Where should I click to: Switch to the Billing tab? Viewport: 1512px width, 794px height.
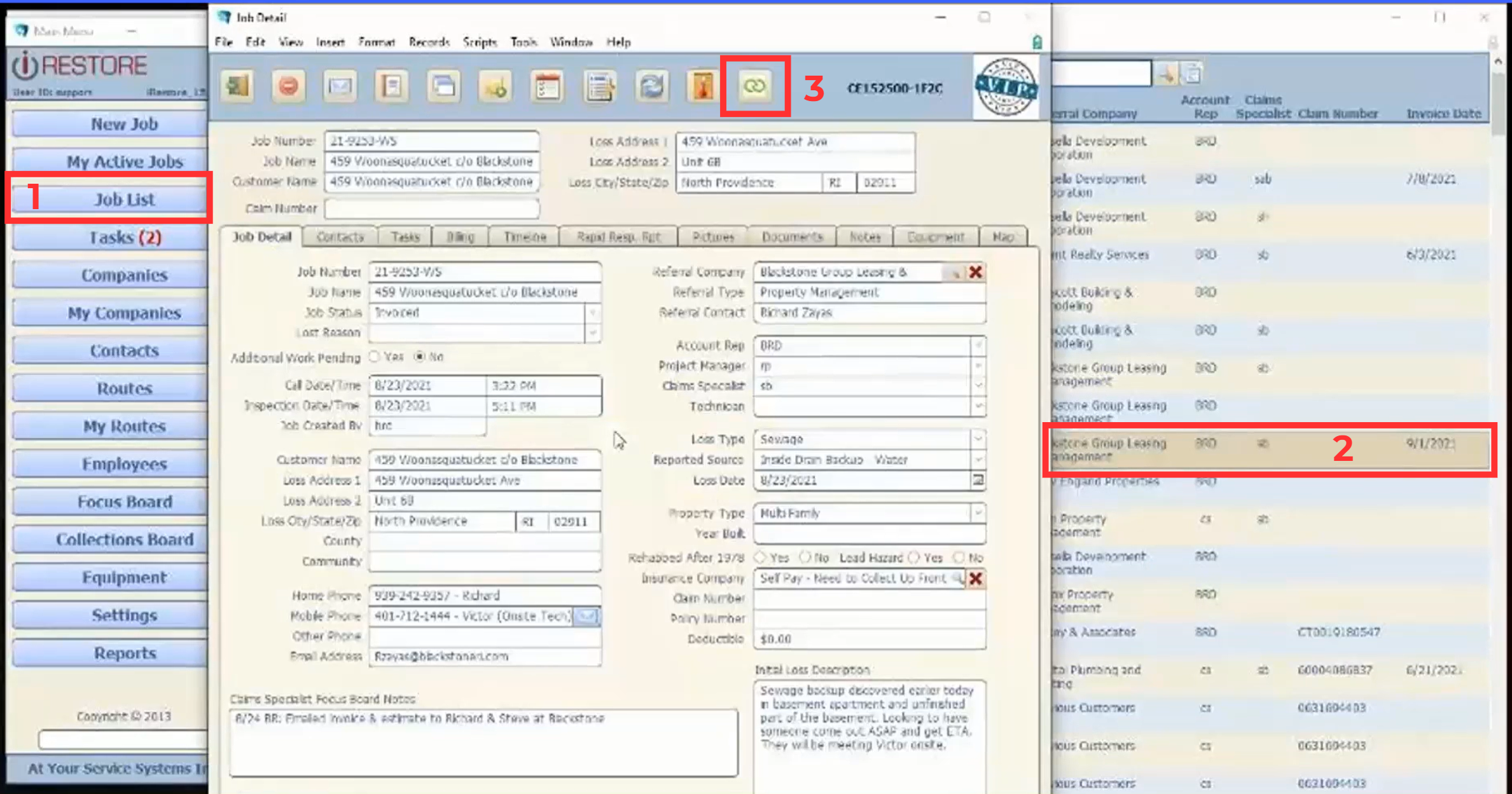pos(460,237)
